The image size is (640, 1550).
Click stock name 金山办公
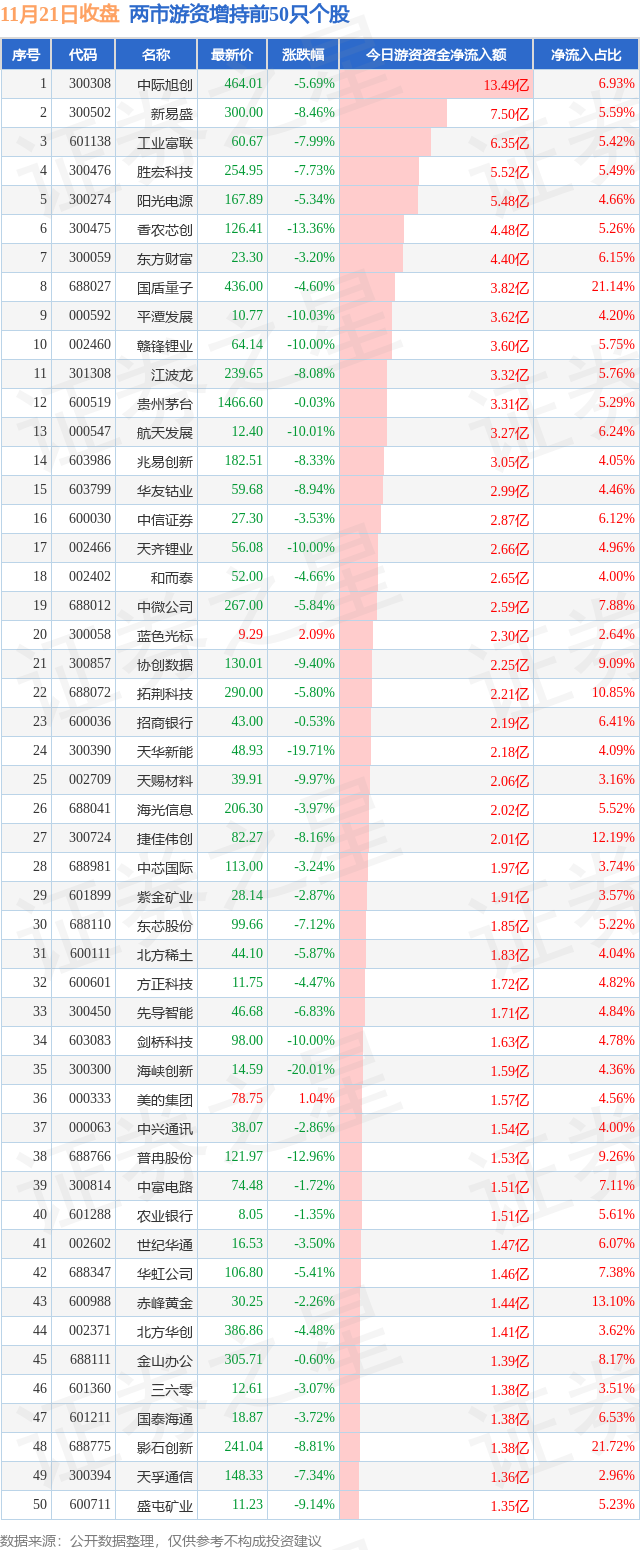pos(165,1361)
